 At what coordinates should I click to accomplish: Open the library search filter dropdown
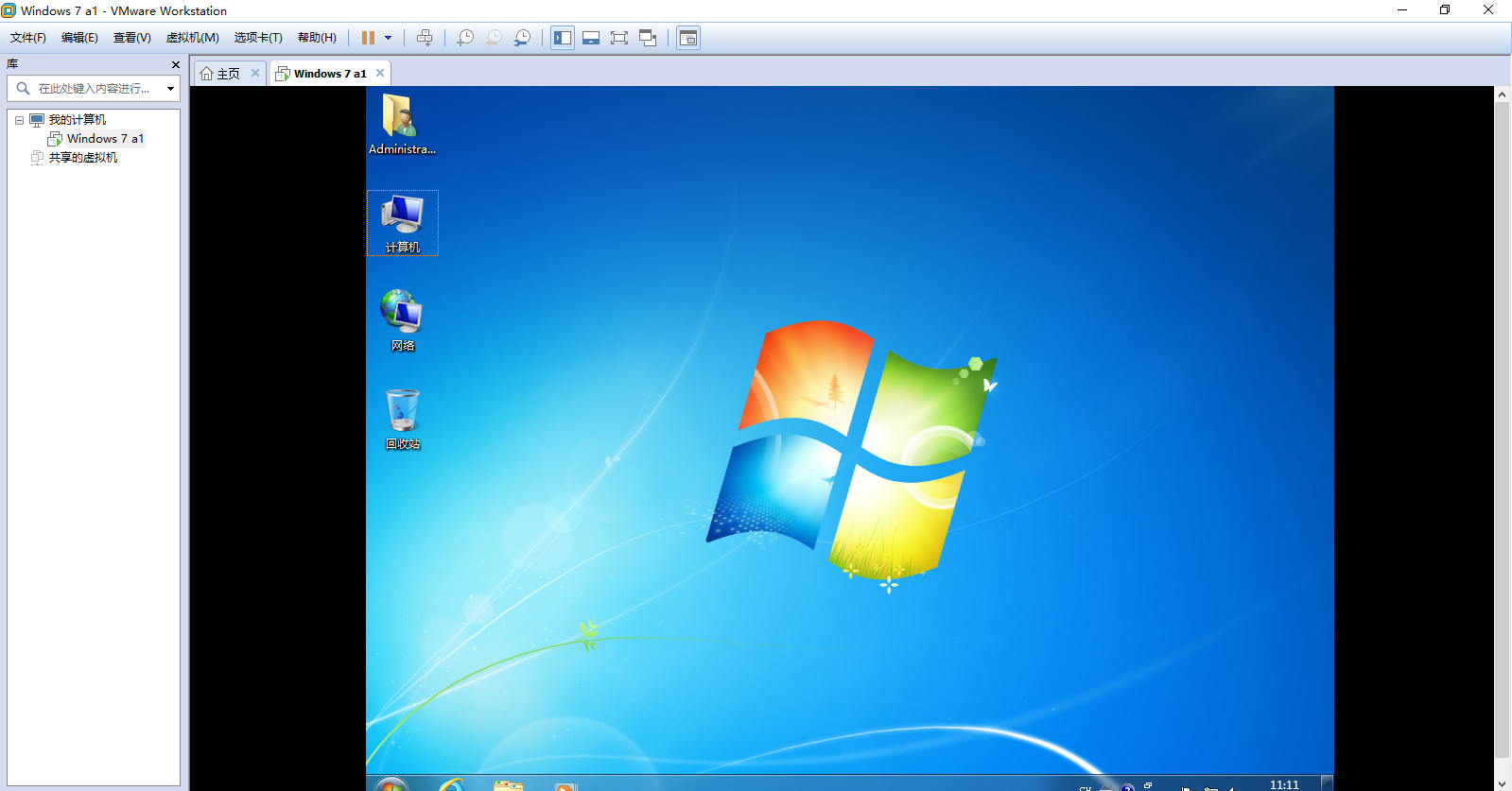(x=170, y=89)
